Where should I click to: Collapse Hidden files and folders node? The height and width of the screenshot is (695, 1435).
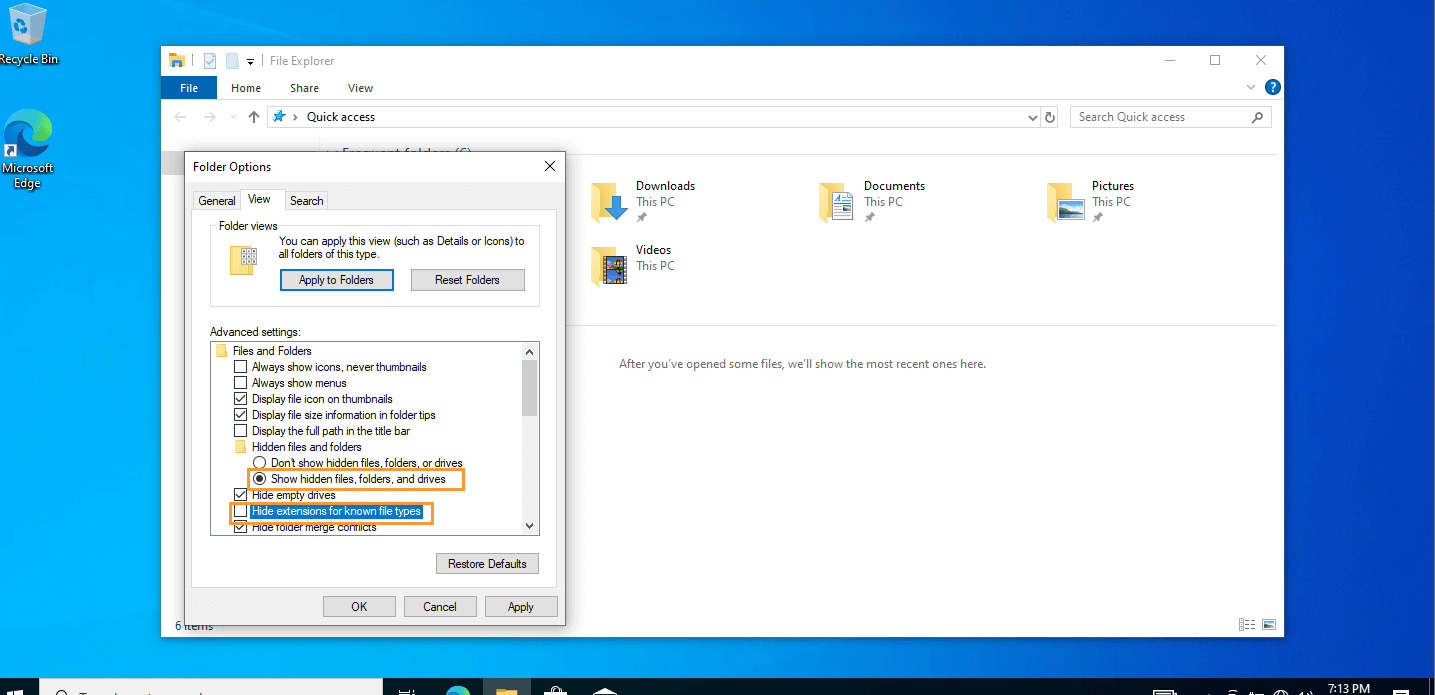coord(241,447)
